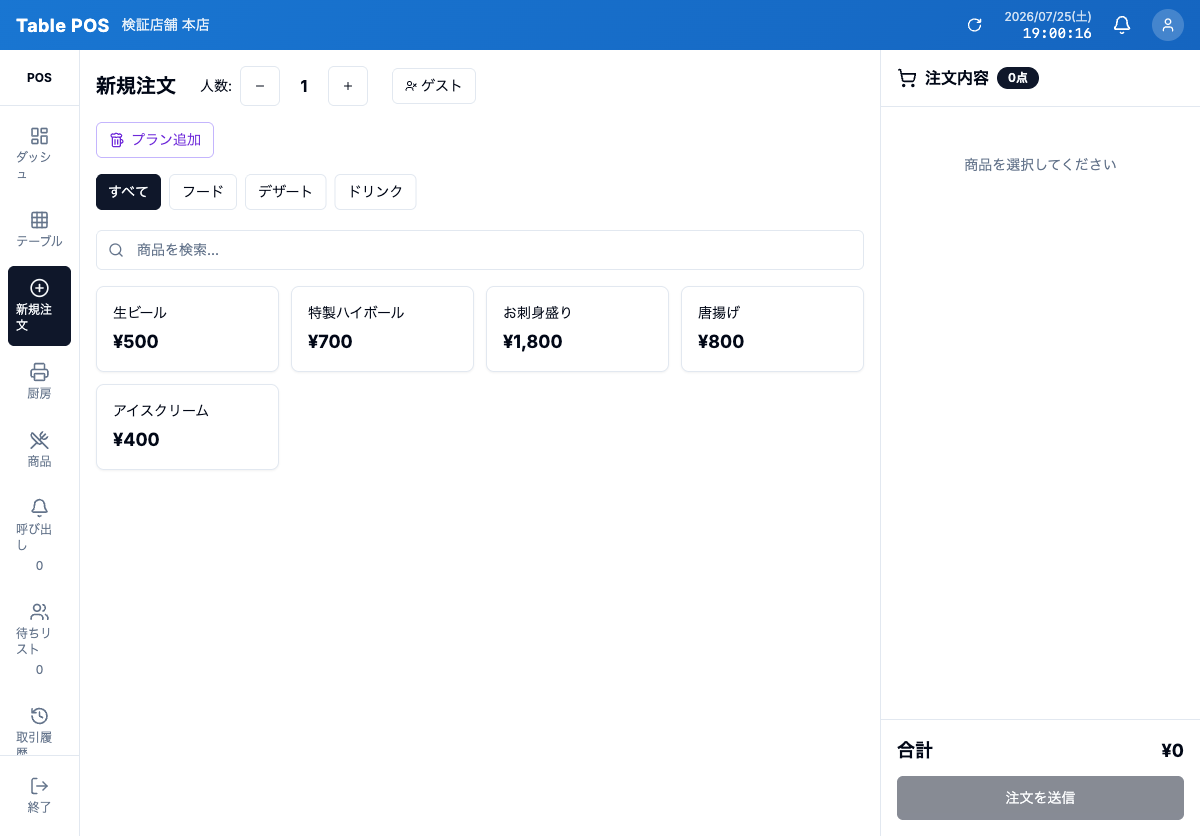1200x836 pixels.
Task: Increase guest count with plus button
Action: [348, 86]
